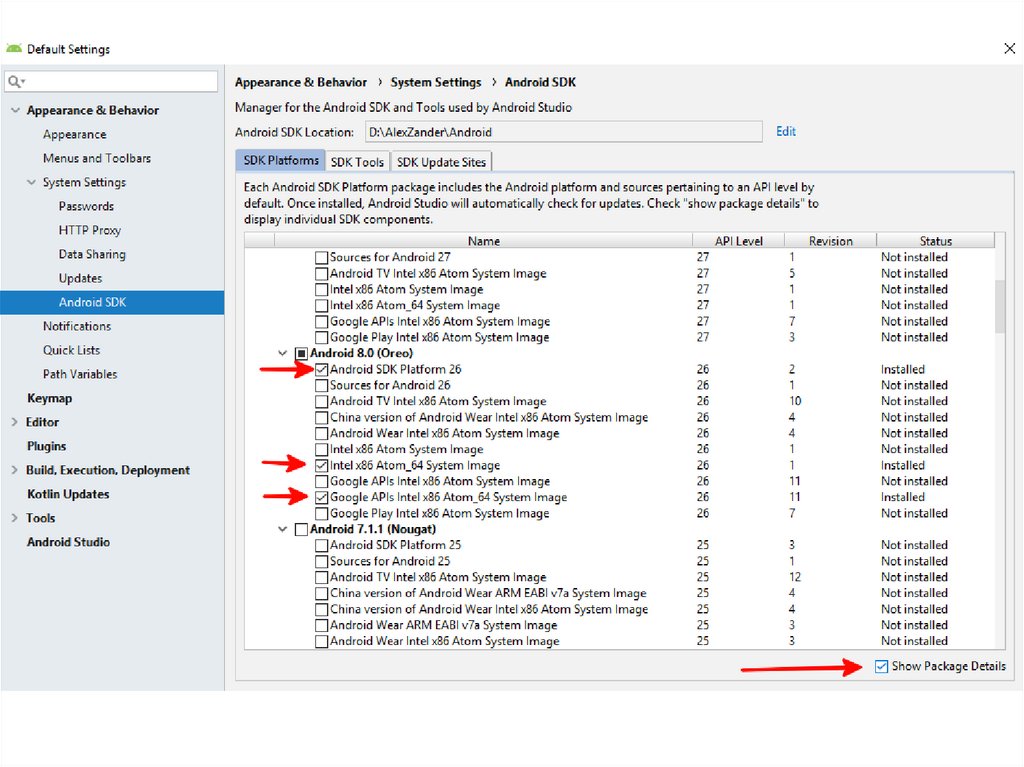
Task: Click Edit link for SDK location
Action: 786,131
